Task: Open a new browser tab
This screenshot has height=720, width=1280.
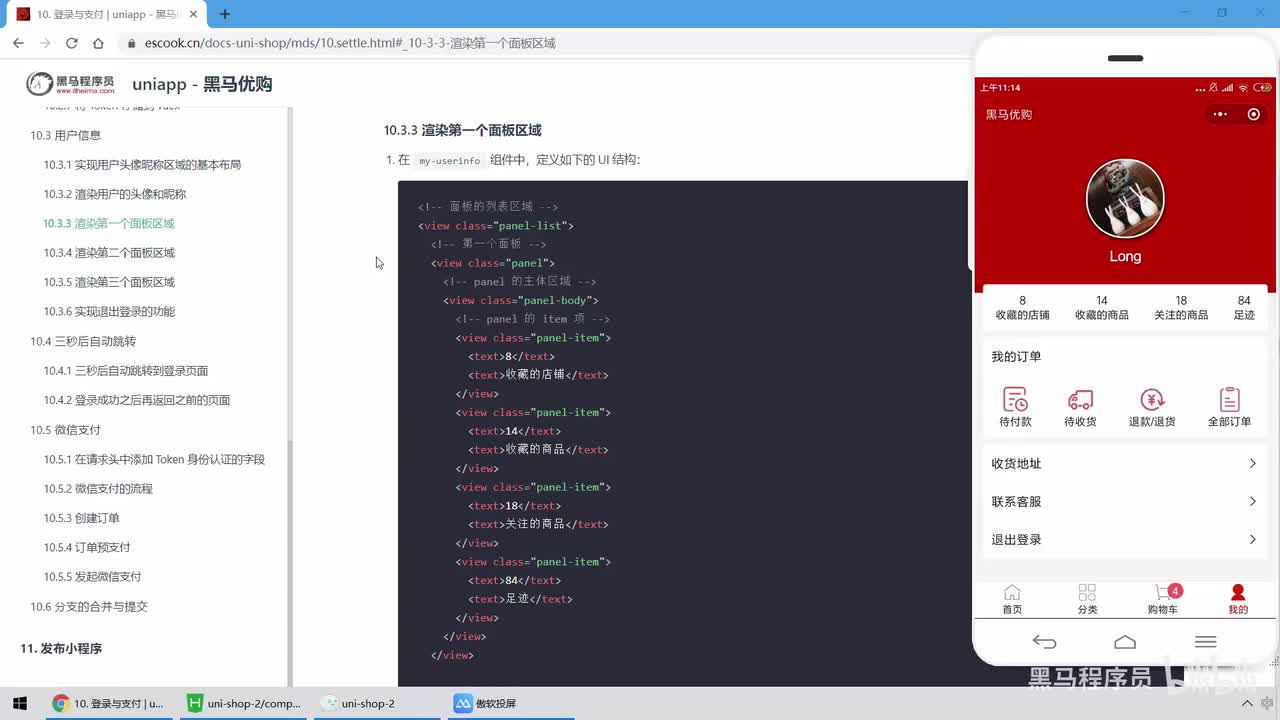Action: pos(225,14)
